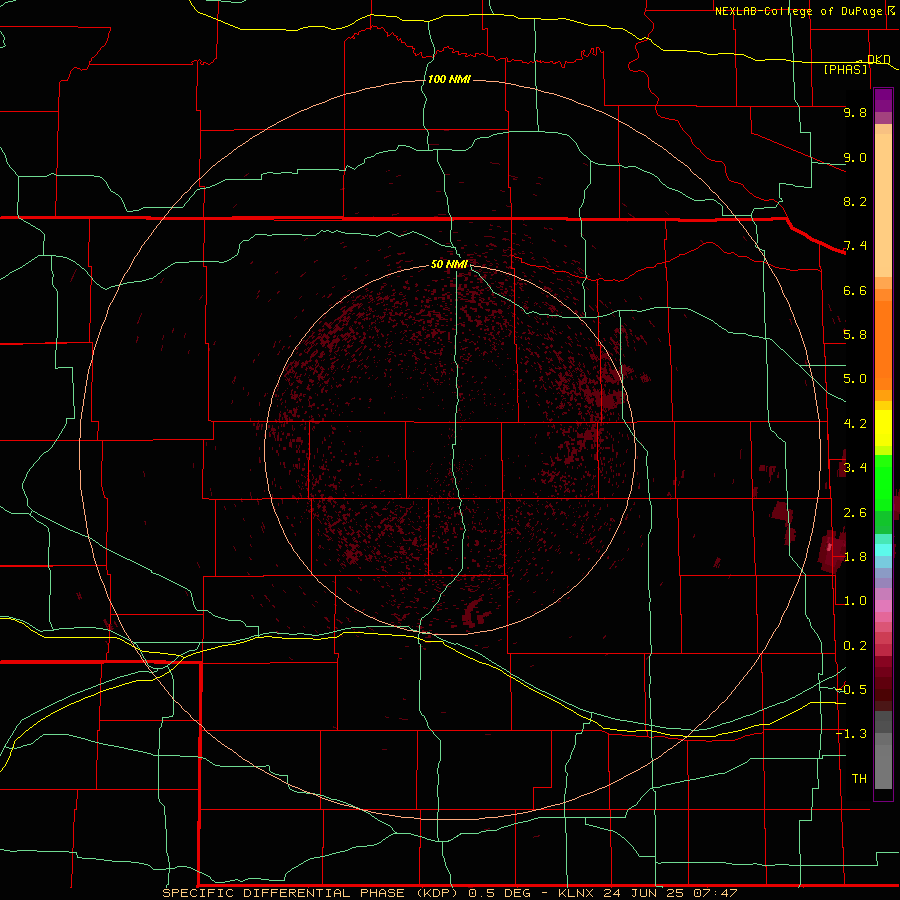Click the 100 NMI range ring label
This screenshot has width=900, height=900.
(449, 79)
